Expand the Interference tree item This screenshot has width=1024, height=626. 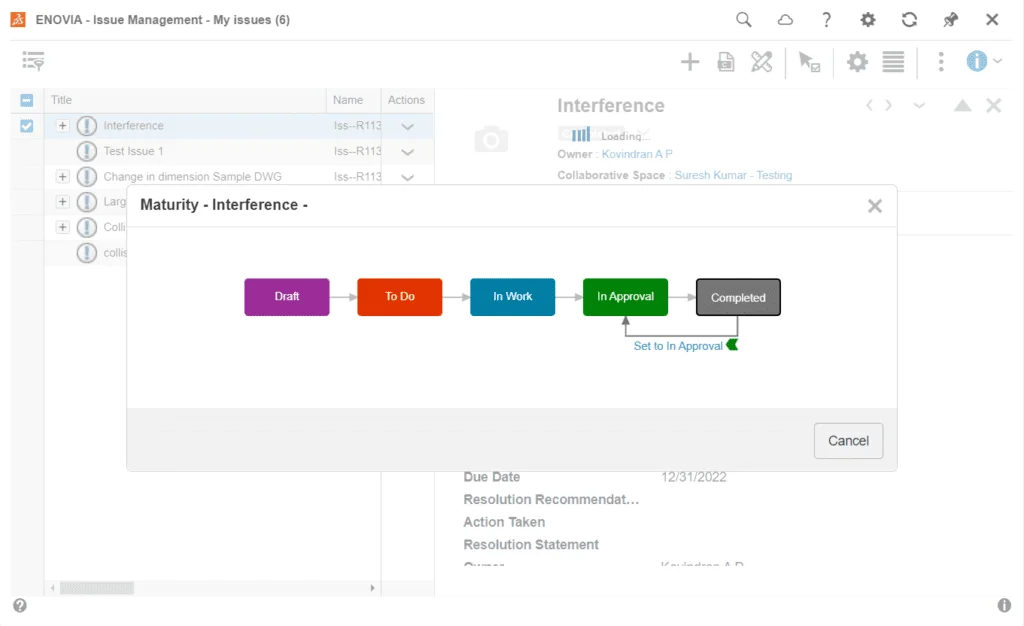(63, 126)
